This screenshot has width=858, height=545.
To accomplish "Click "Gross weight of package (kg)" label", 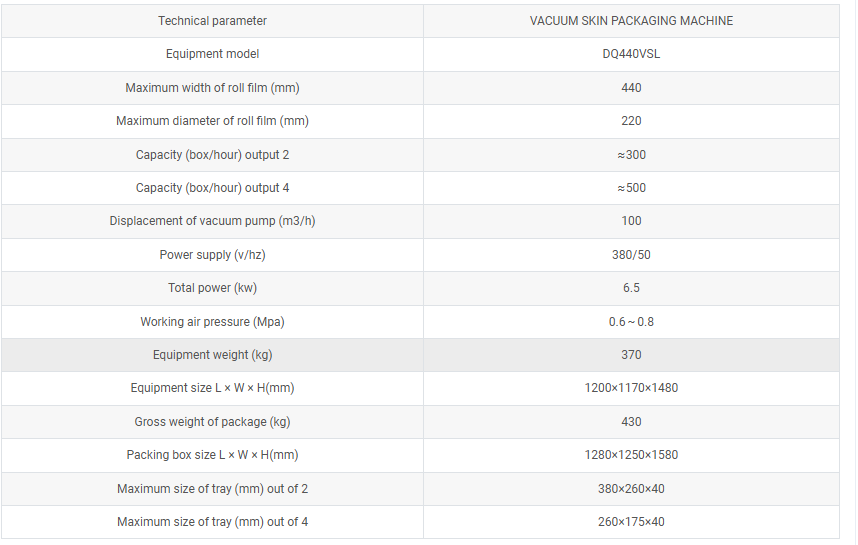I will pyautogui.click(x=212, y=422).
